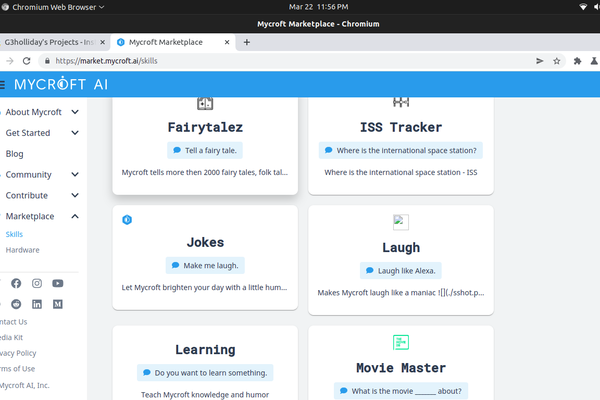Click 'Do you want to learn something.' chip
The height and width of the screenshot is (400, 600).
point(205,372)
